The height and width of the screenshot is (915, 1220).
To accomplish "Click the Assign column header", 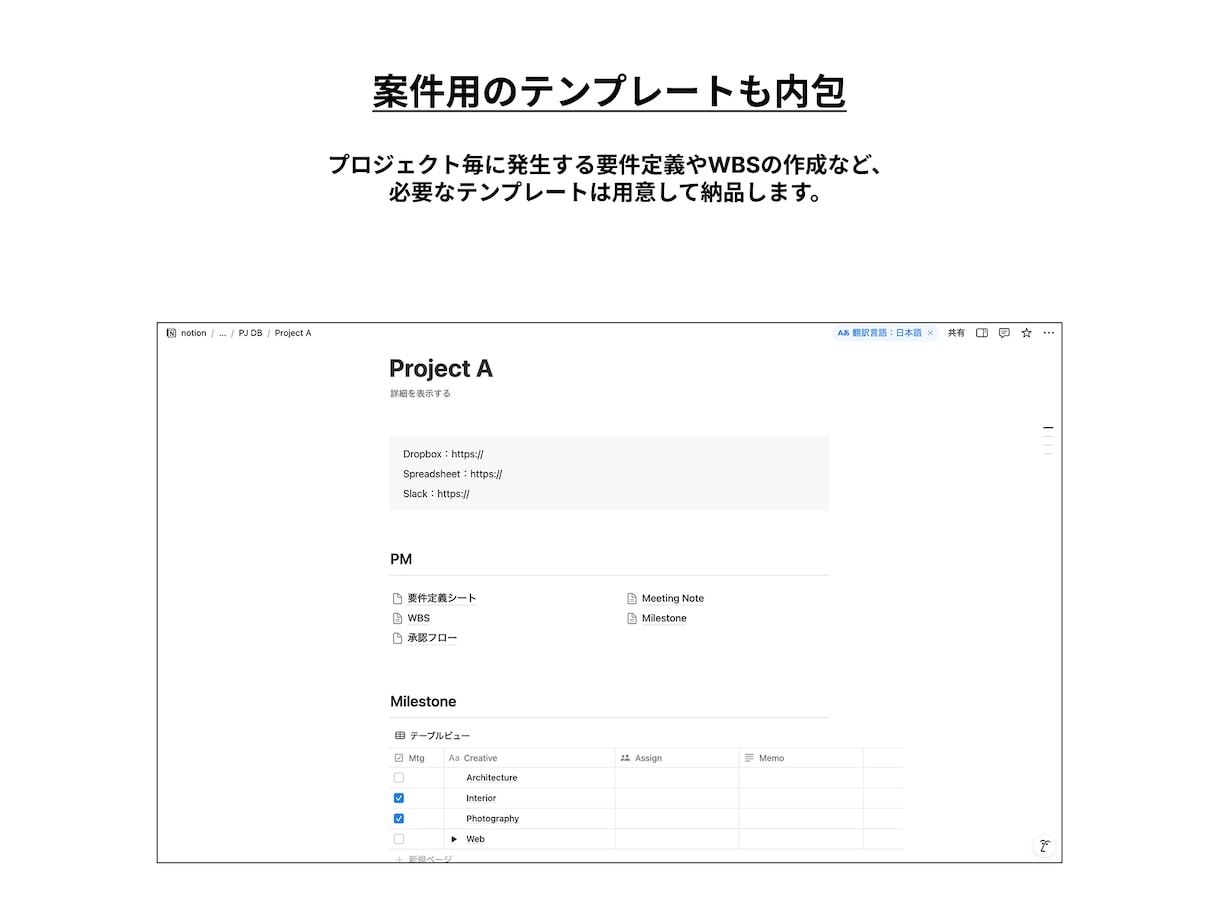I will [x=677, y=758].
